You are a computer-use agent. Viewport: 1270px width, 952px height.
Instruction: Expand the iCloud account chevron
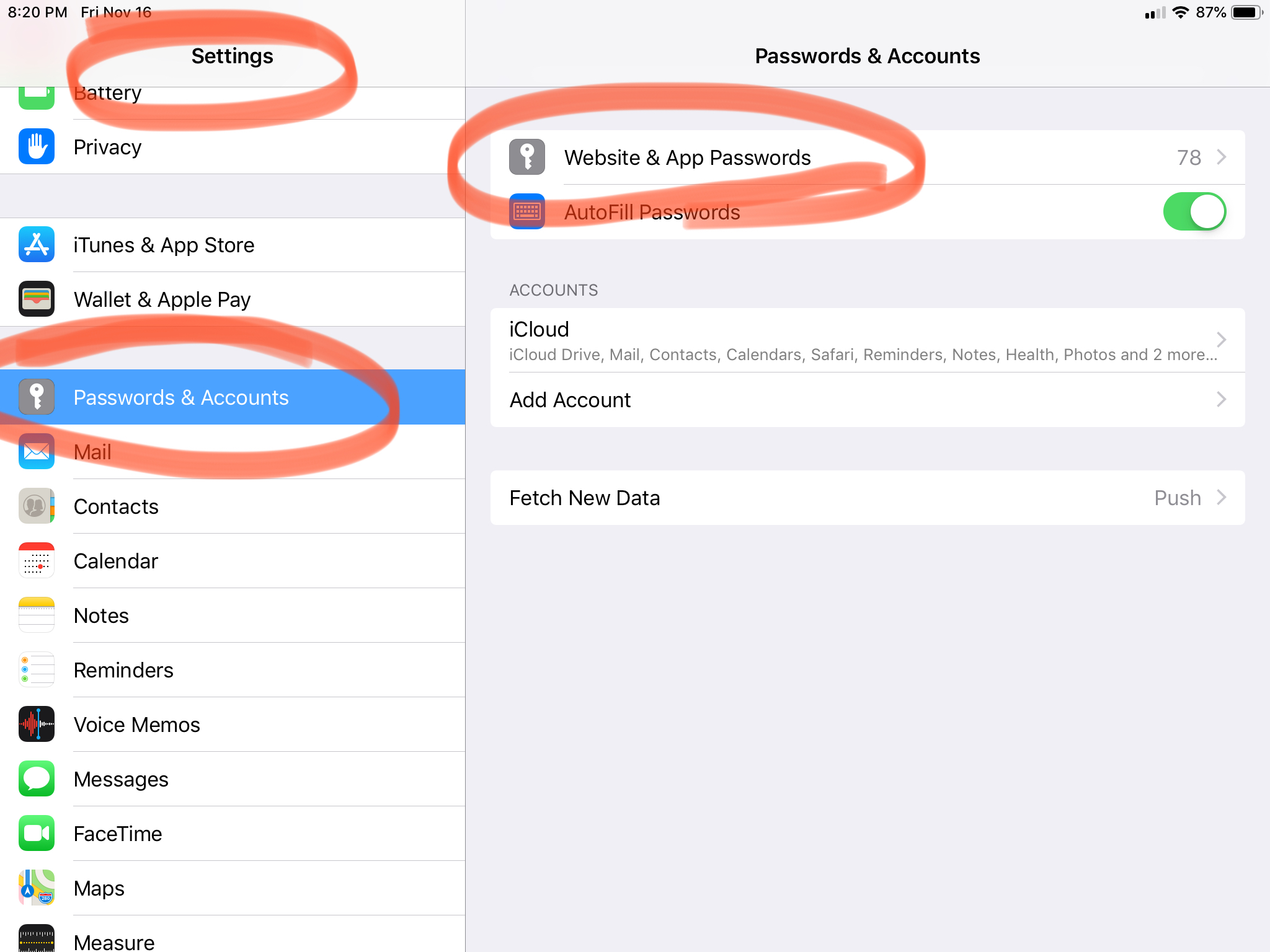pyautogui.click(x=1221, y=340)
